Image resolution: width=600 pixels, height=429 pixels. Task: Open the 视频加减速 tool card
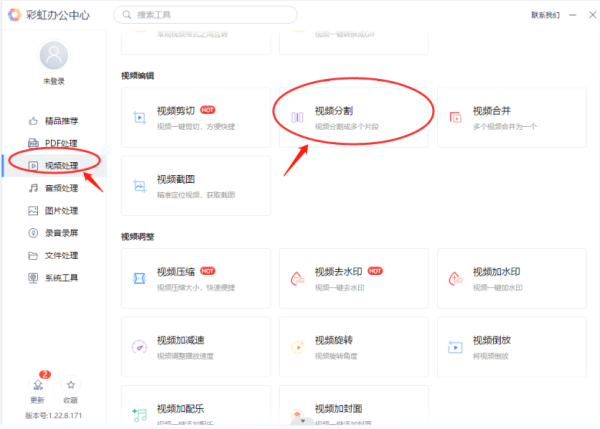point(196,347)
